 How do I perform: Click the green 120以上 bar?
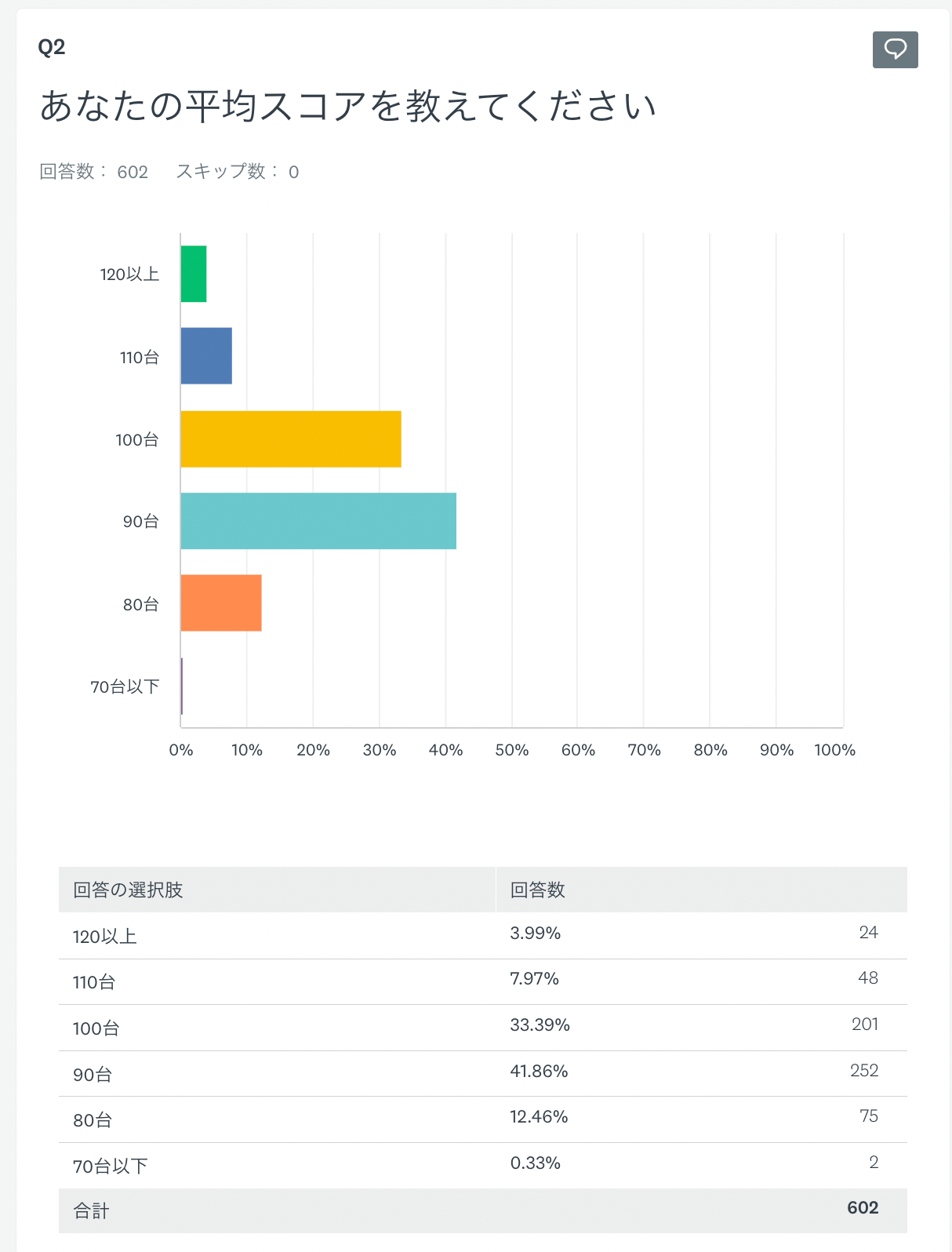[x=194, y=274]
